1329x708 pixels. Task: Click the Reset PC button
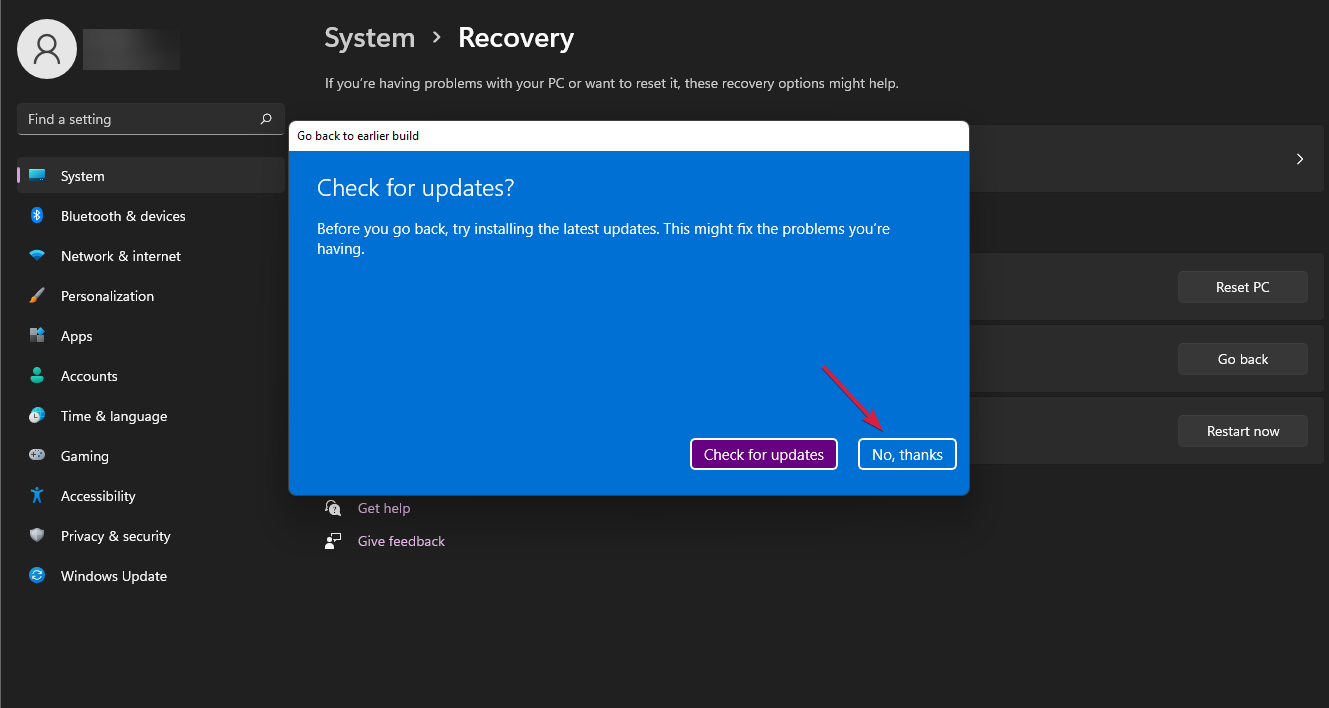(1242, 286)
